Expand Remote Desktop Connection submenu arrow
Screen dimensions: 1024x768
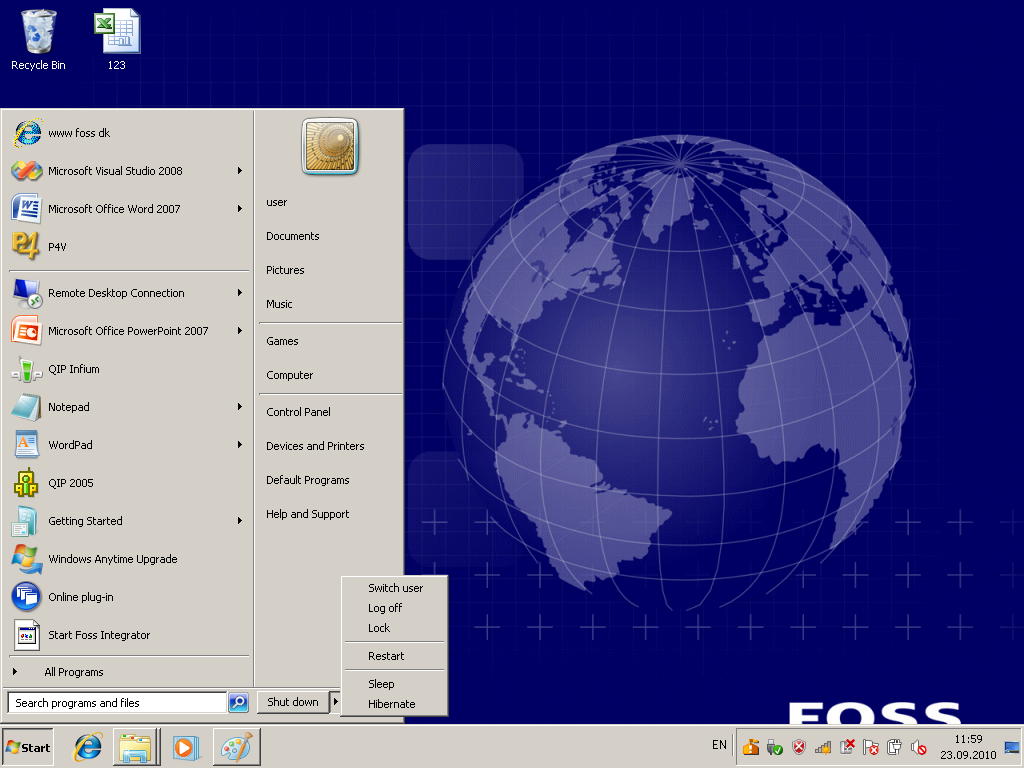[x=240, y=293]
